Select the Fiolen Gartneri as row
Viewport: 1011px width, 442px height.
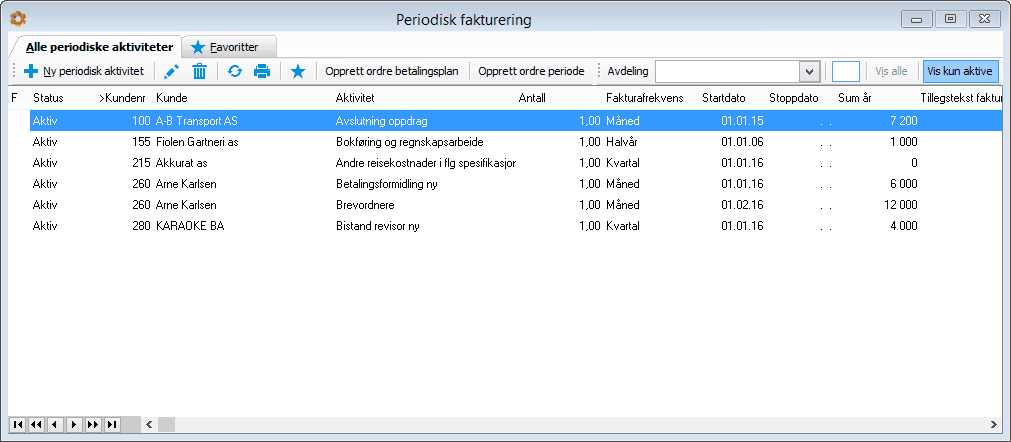(515, 142)
